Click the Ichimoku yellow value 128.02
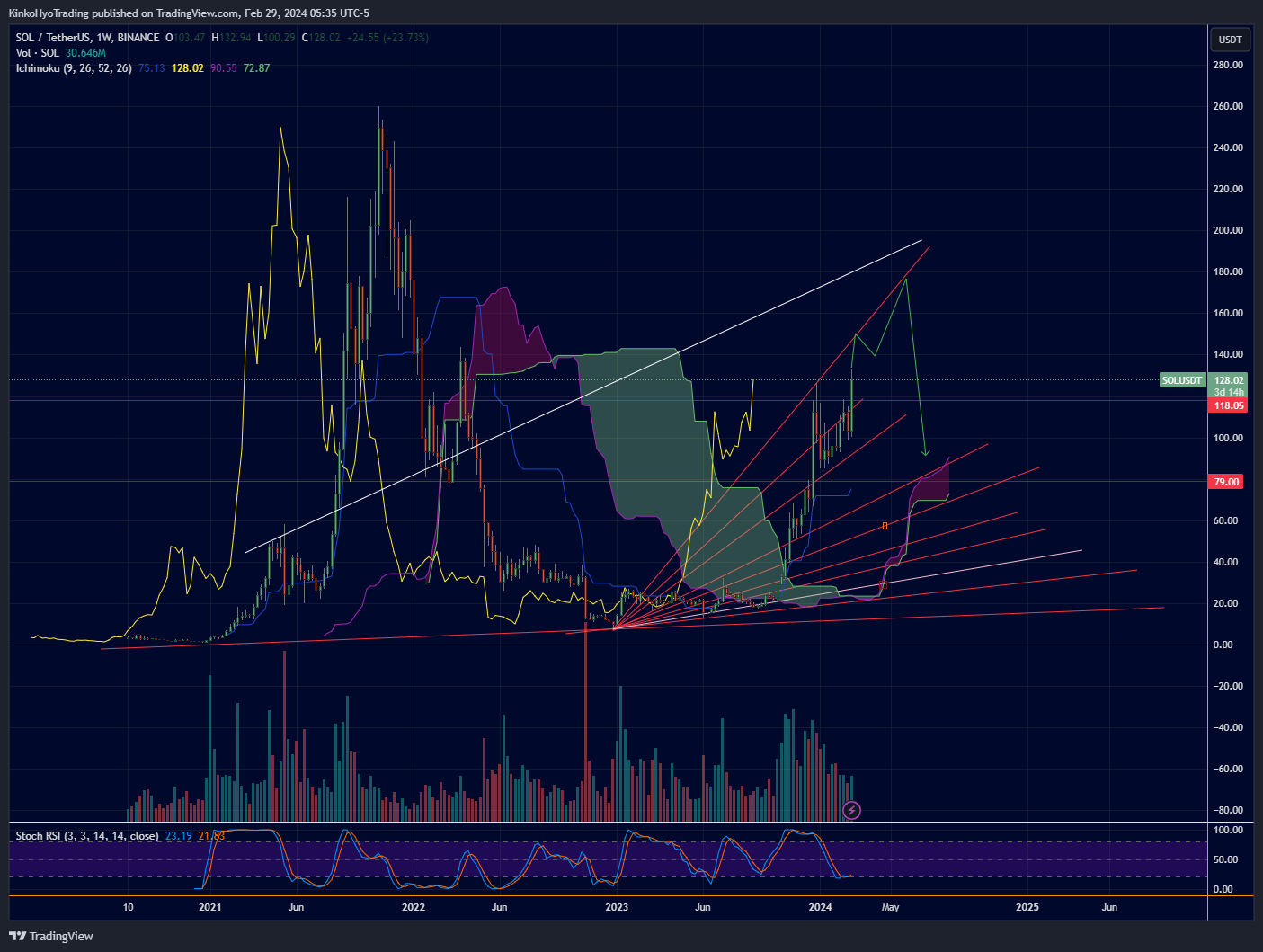1263x952 pixels. 187,68
